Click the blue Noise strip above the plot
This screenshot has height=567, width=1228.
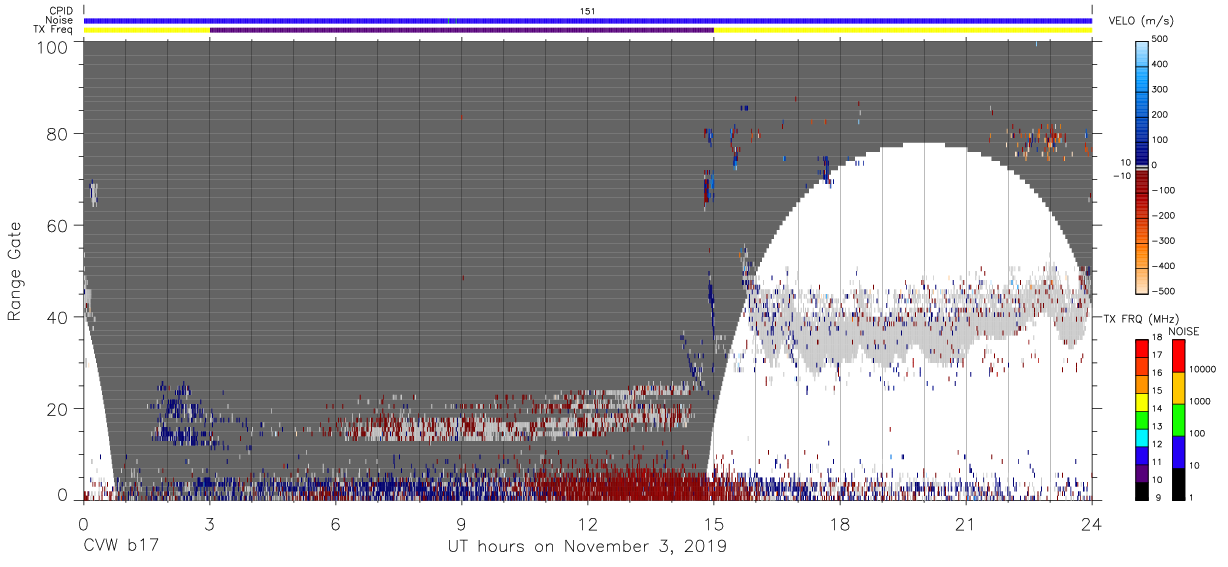588,20
